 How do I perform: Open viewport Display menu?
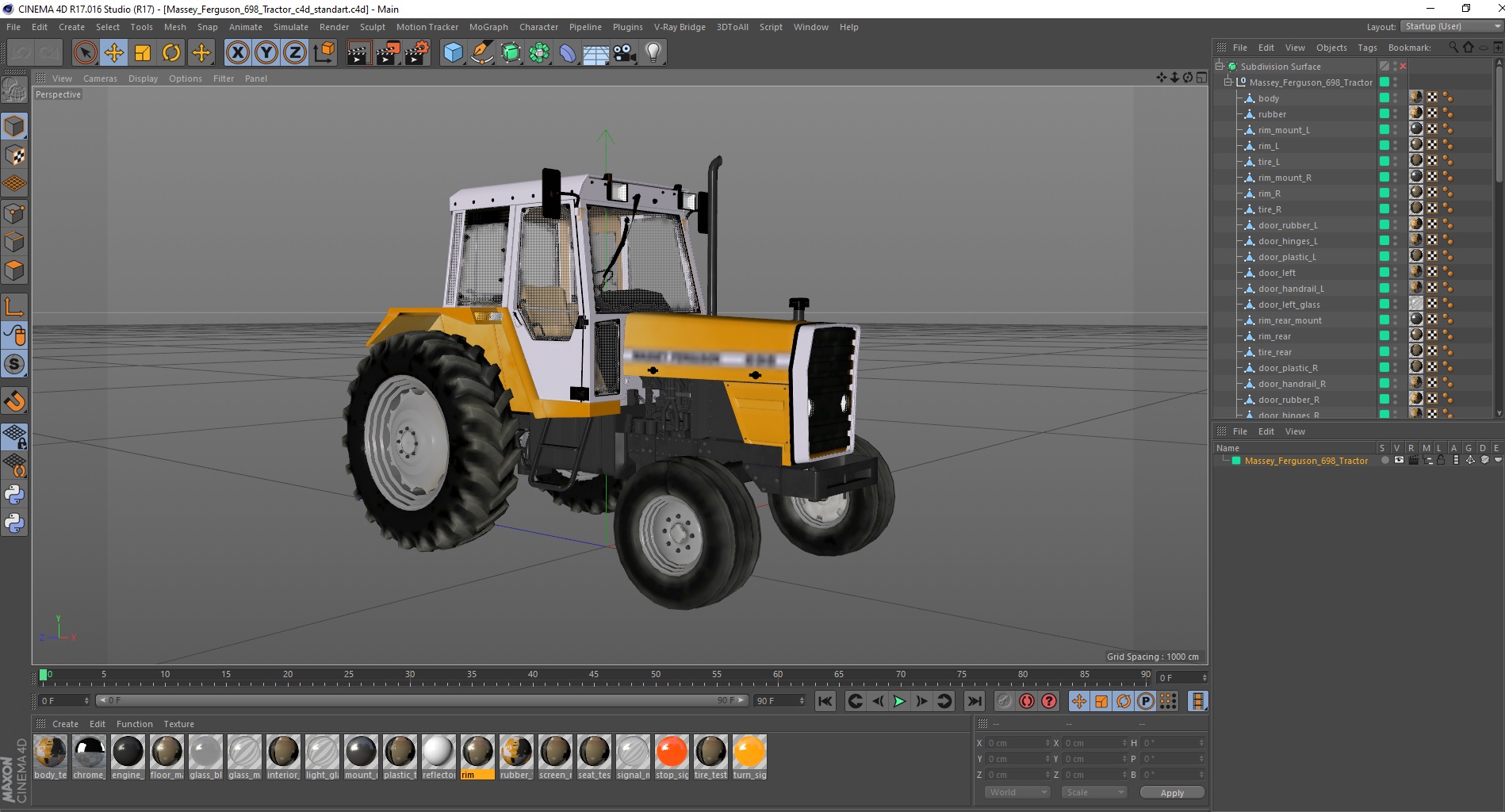(144, 79)
